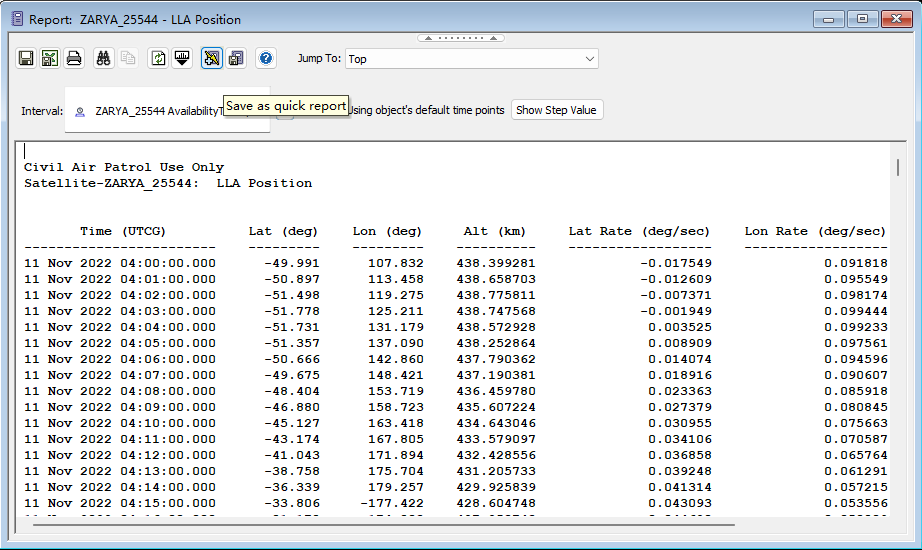Click altitude value 428.604748
922x550 pixels.
[x=496, y=503]
